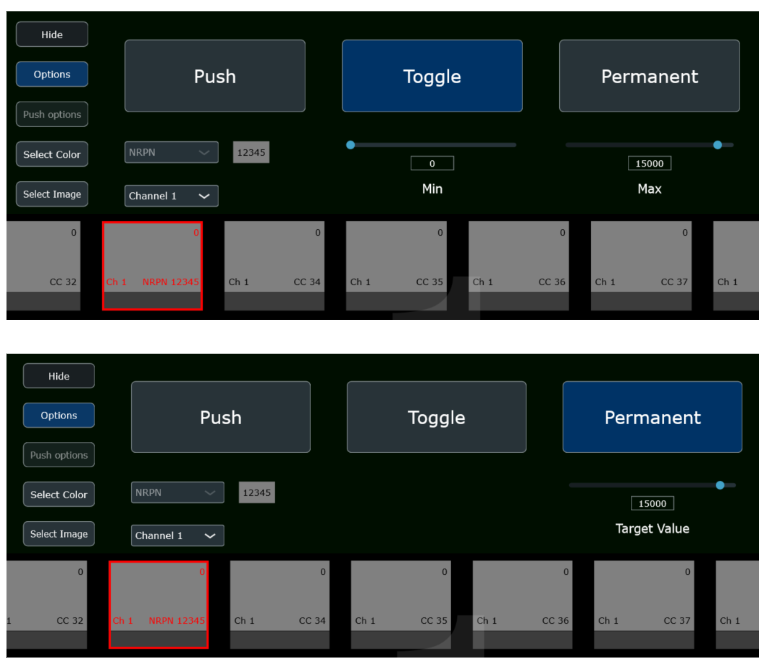Click the Max slider handle
The image size is (763, 663).
pos(718,145)
